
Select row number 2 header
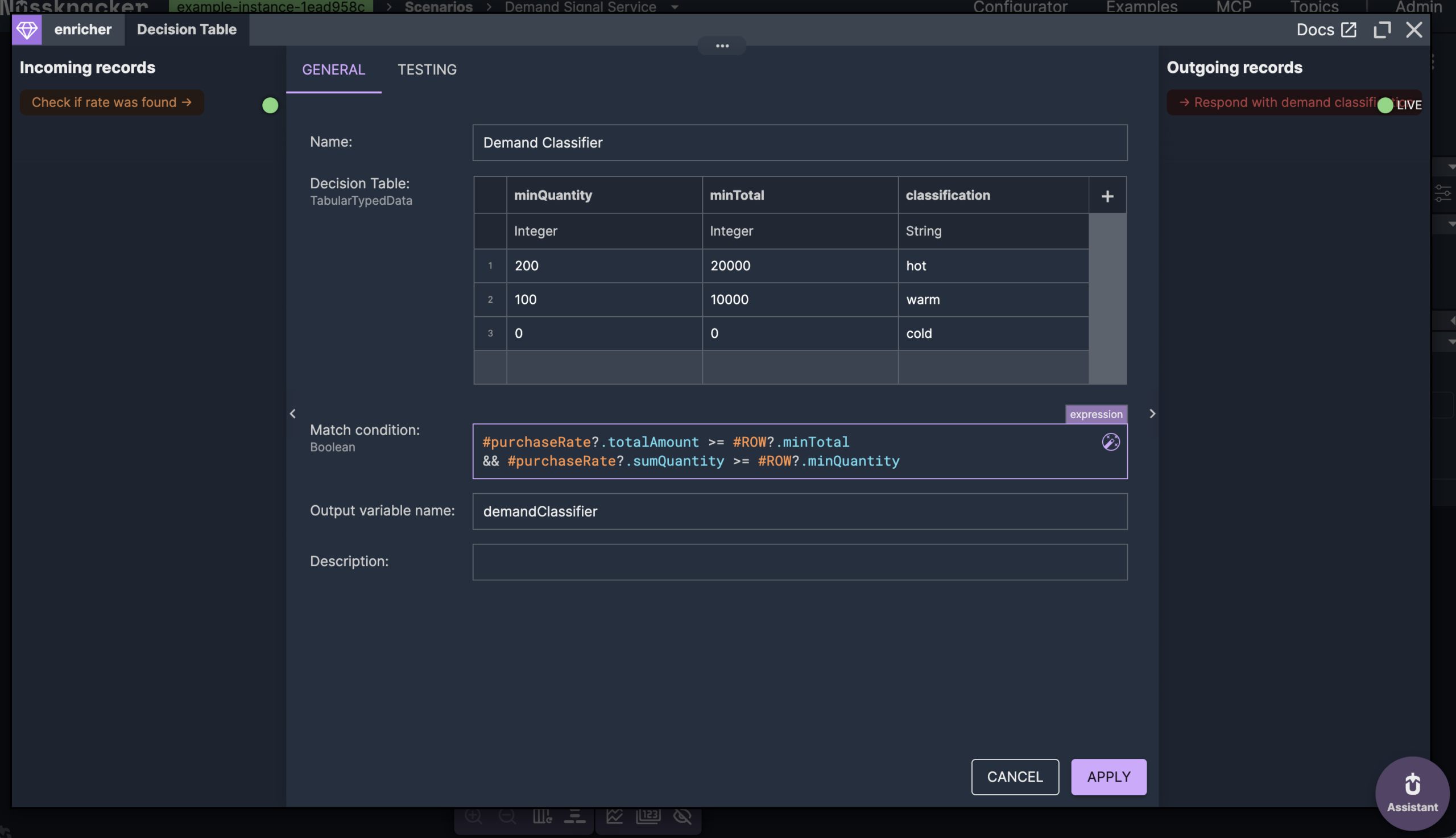coord(490,299)
